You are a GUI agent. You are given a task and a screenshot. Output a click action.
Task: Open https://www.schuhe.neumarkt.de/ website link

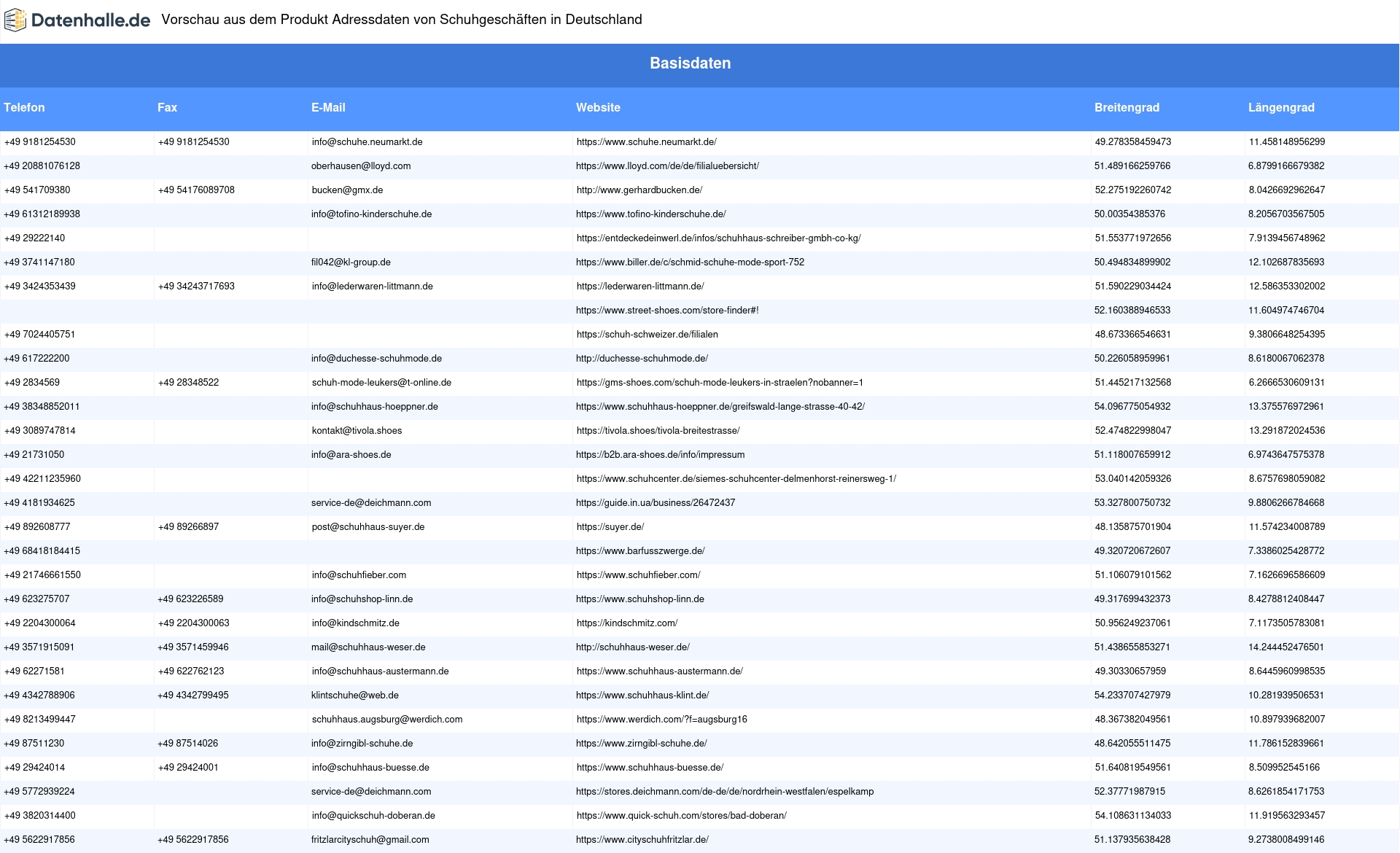646,142
